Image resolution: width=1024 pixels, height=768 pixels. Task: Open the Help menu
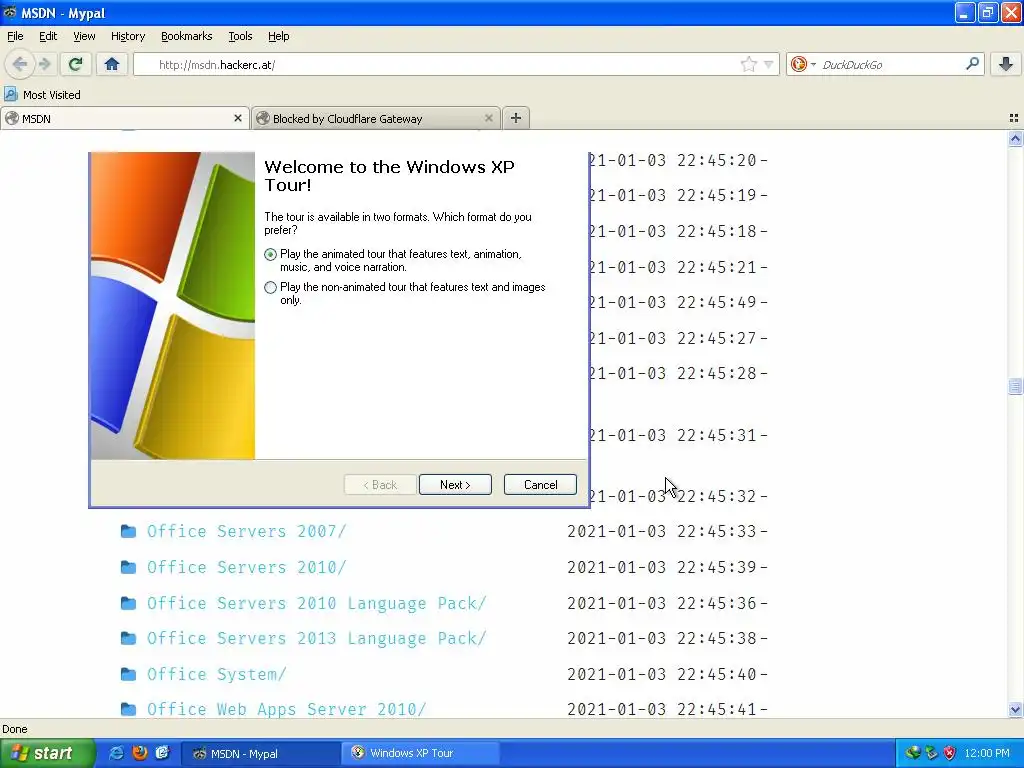[278, 36]
